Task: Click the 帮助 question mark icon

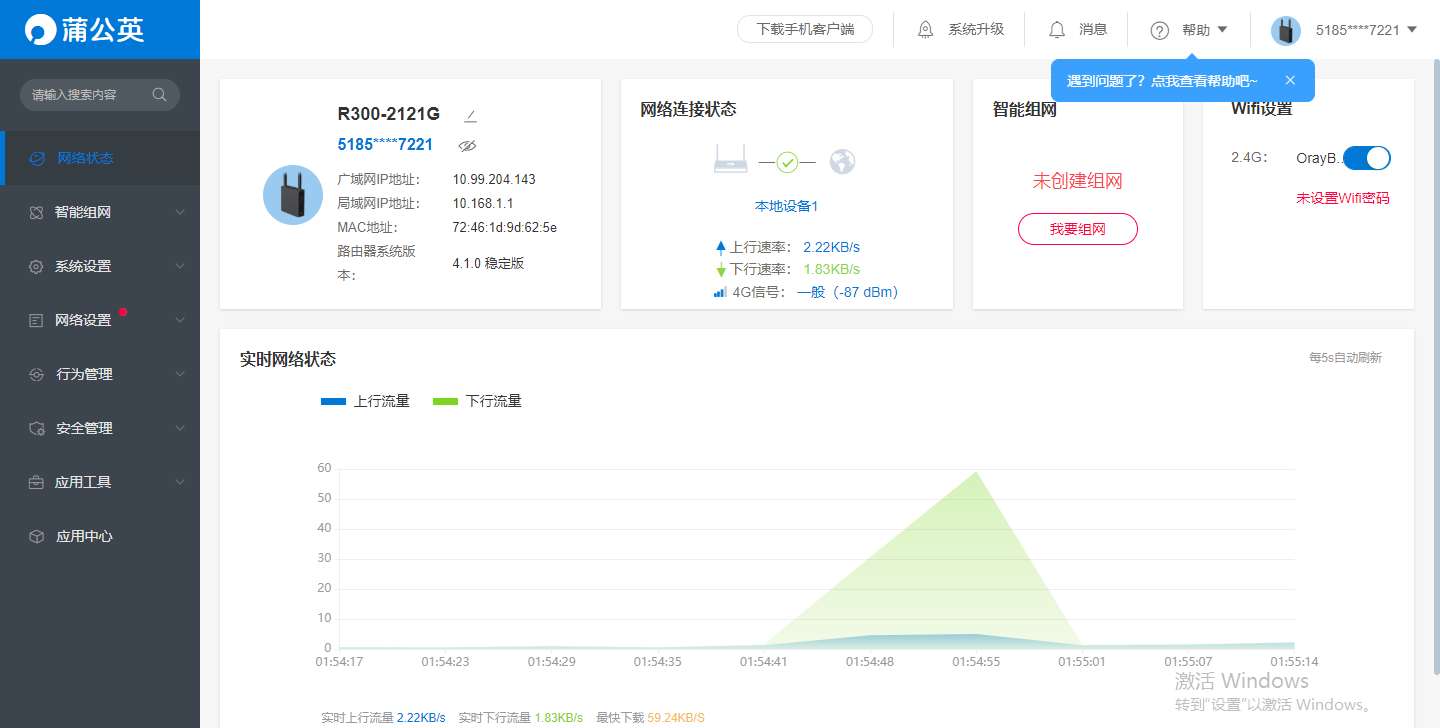Action: 1158,29
